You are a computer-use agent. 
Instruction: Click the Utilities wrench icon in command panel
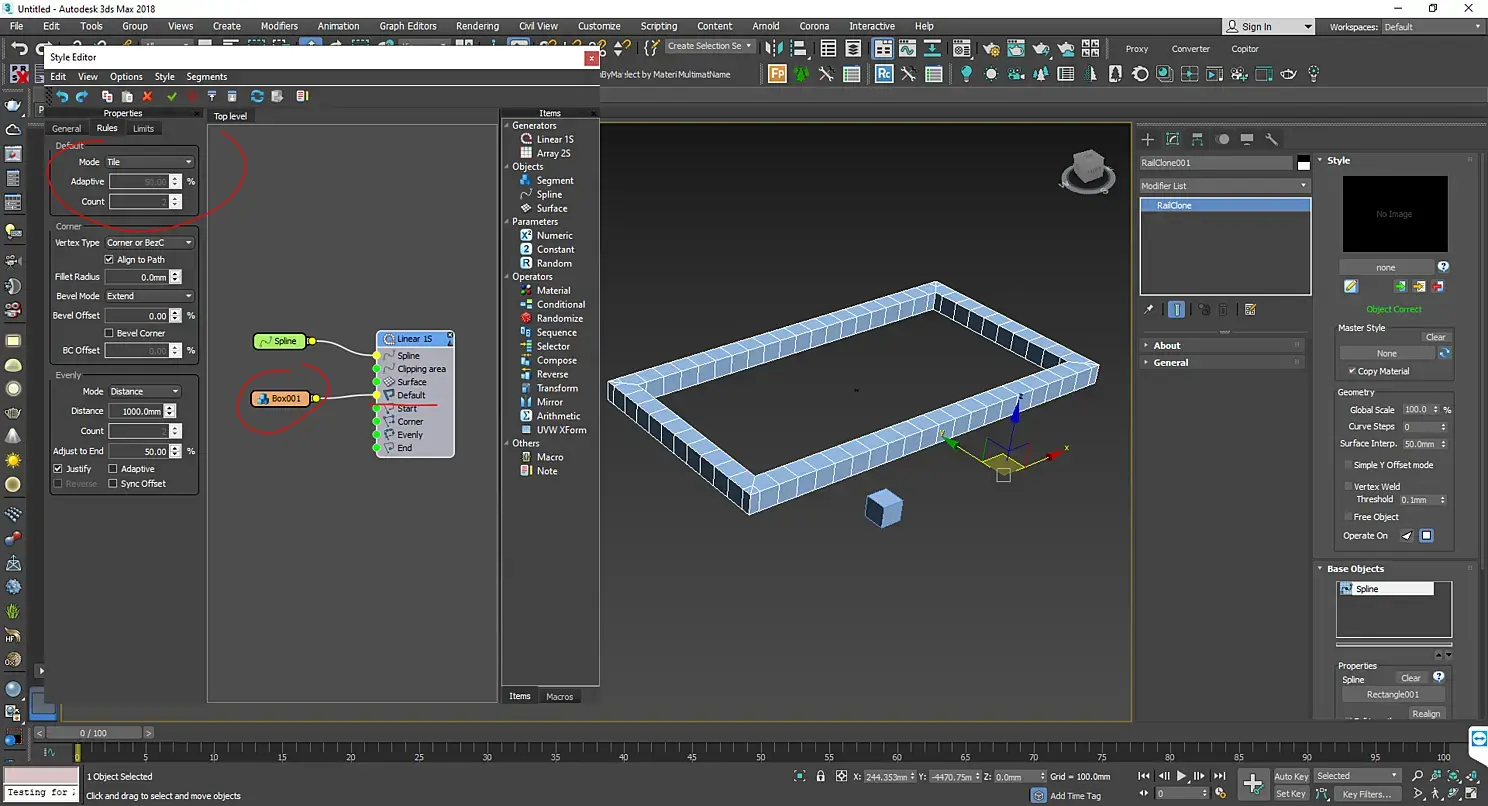pyautogui.click(x=1271, y=139)
